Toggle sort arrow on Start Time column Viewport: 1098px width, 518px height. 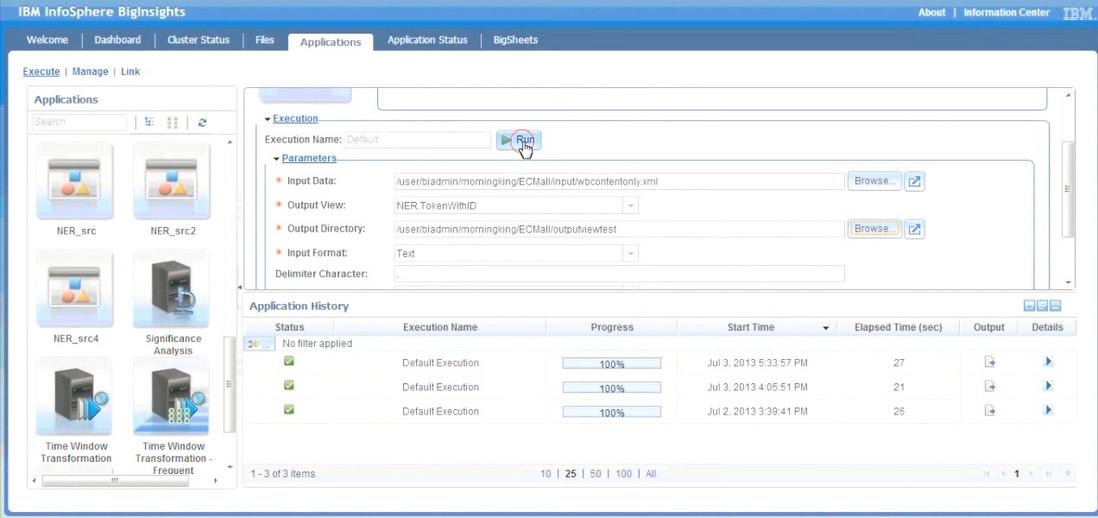pyautogui.click(x=826, y=328)
